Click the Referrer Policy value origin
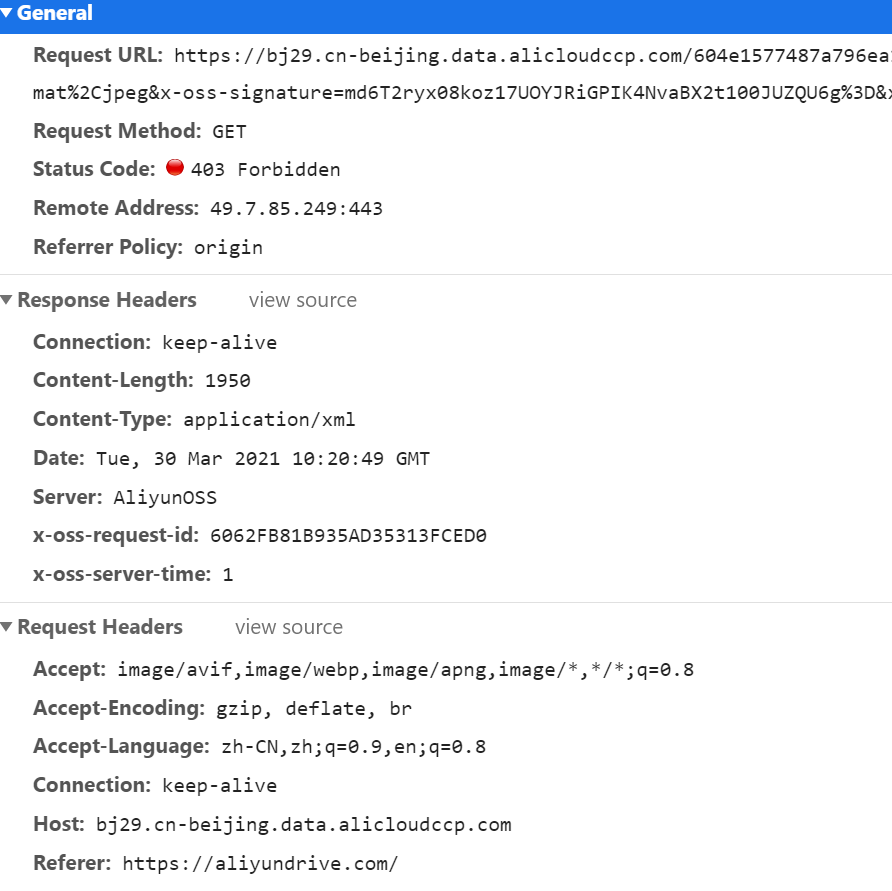This screenshot has width=892, height=891. tap(228, 247)
